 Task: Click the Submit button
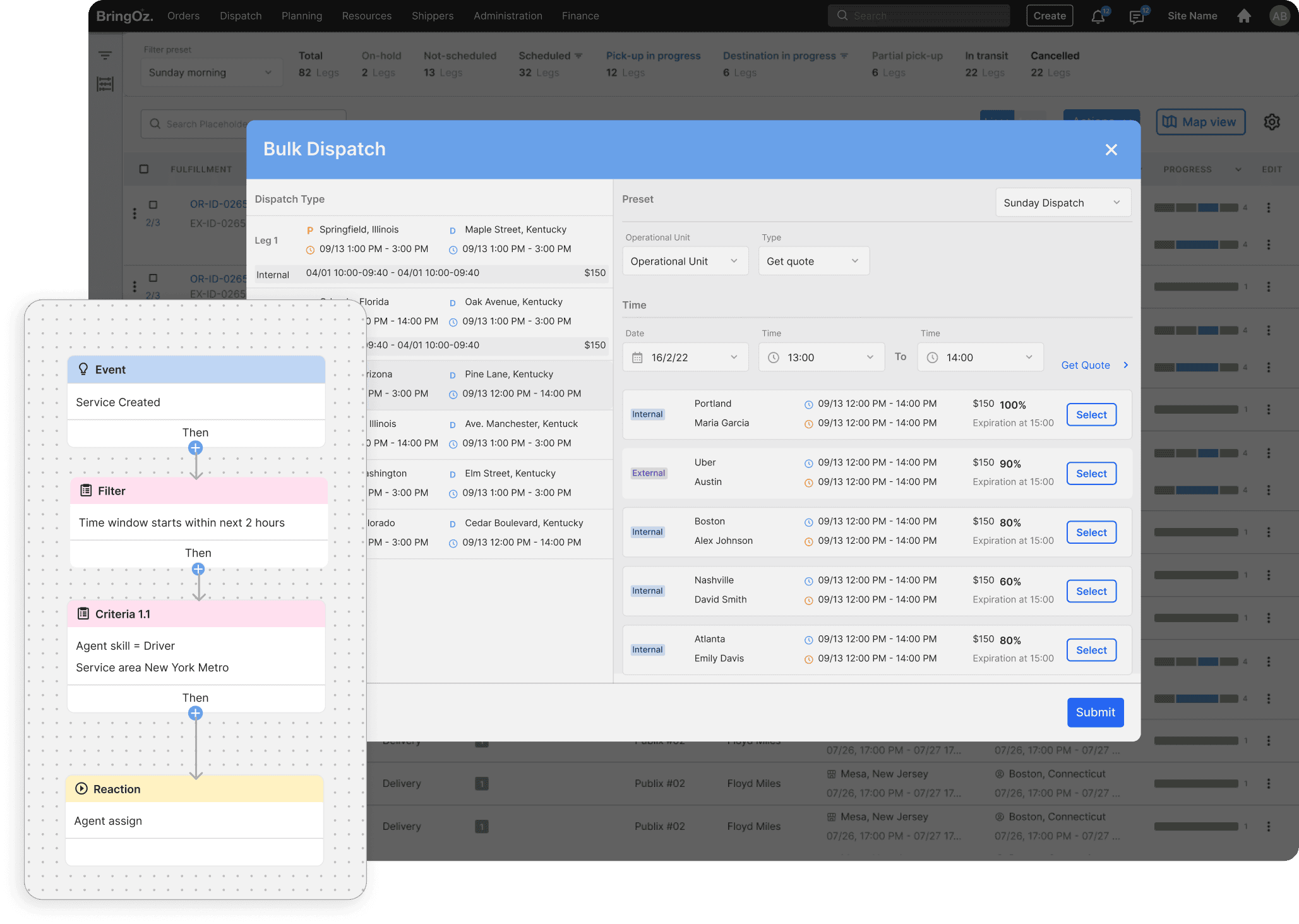tap(1095, 712)
